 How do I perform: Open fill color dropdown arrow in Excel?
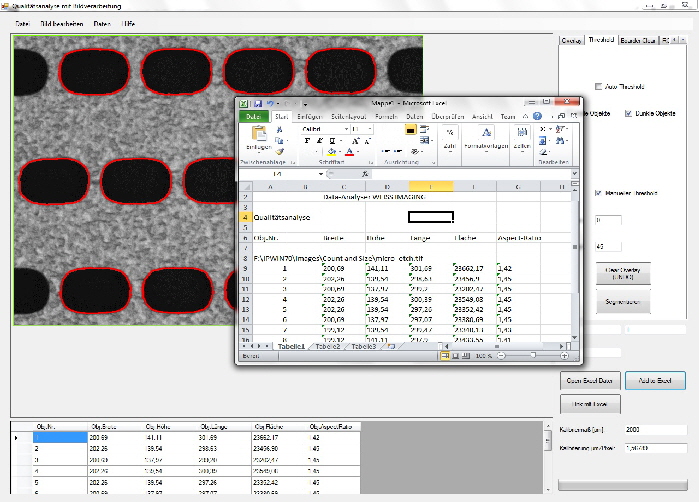(x=340, y=152)
